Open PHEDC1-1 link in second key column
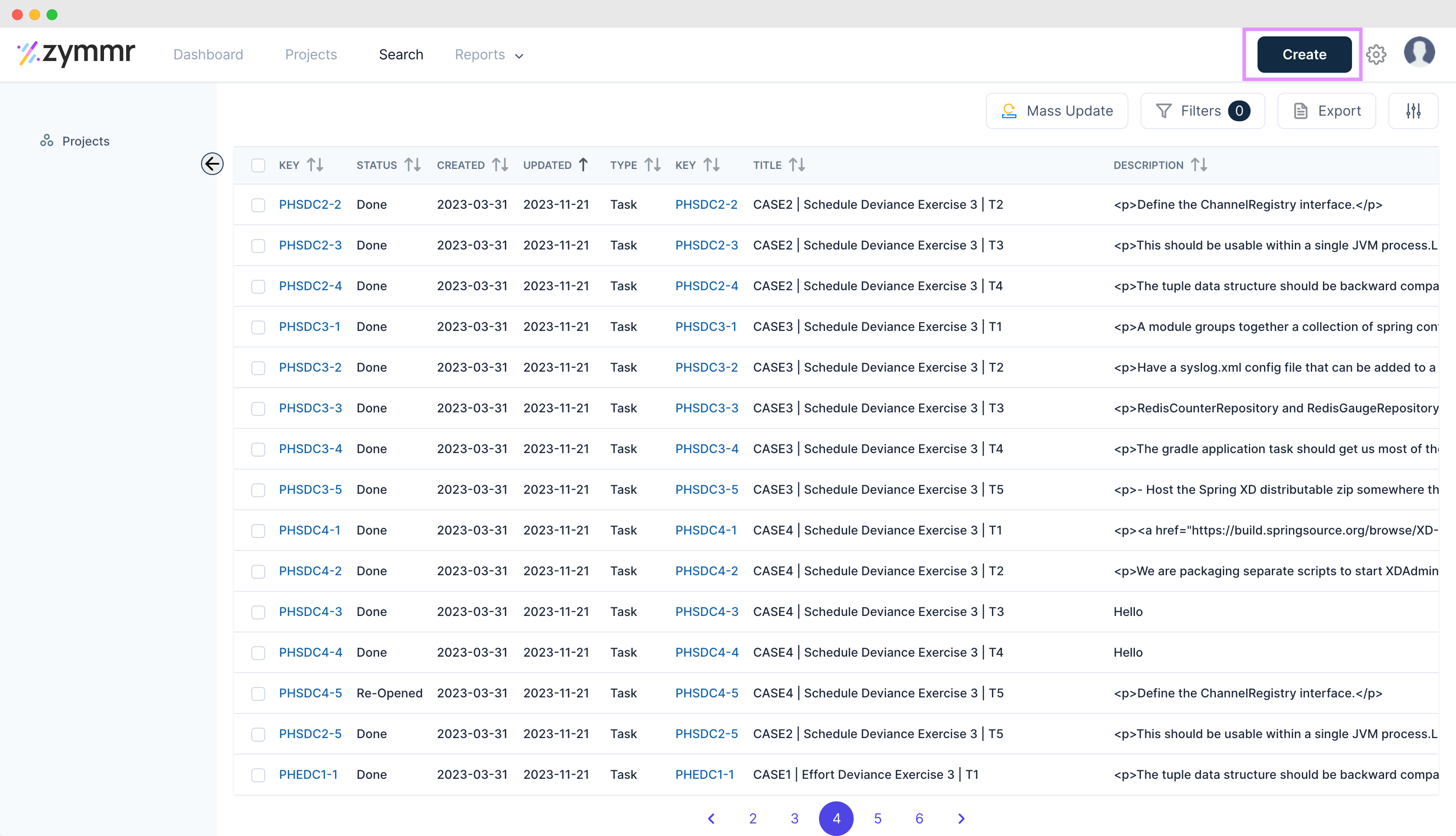1456x836 pixels. pos(704,774)
